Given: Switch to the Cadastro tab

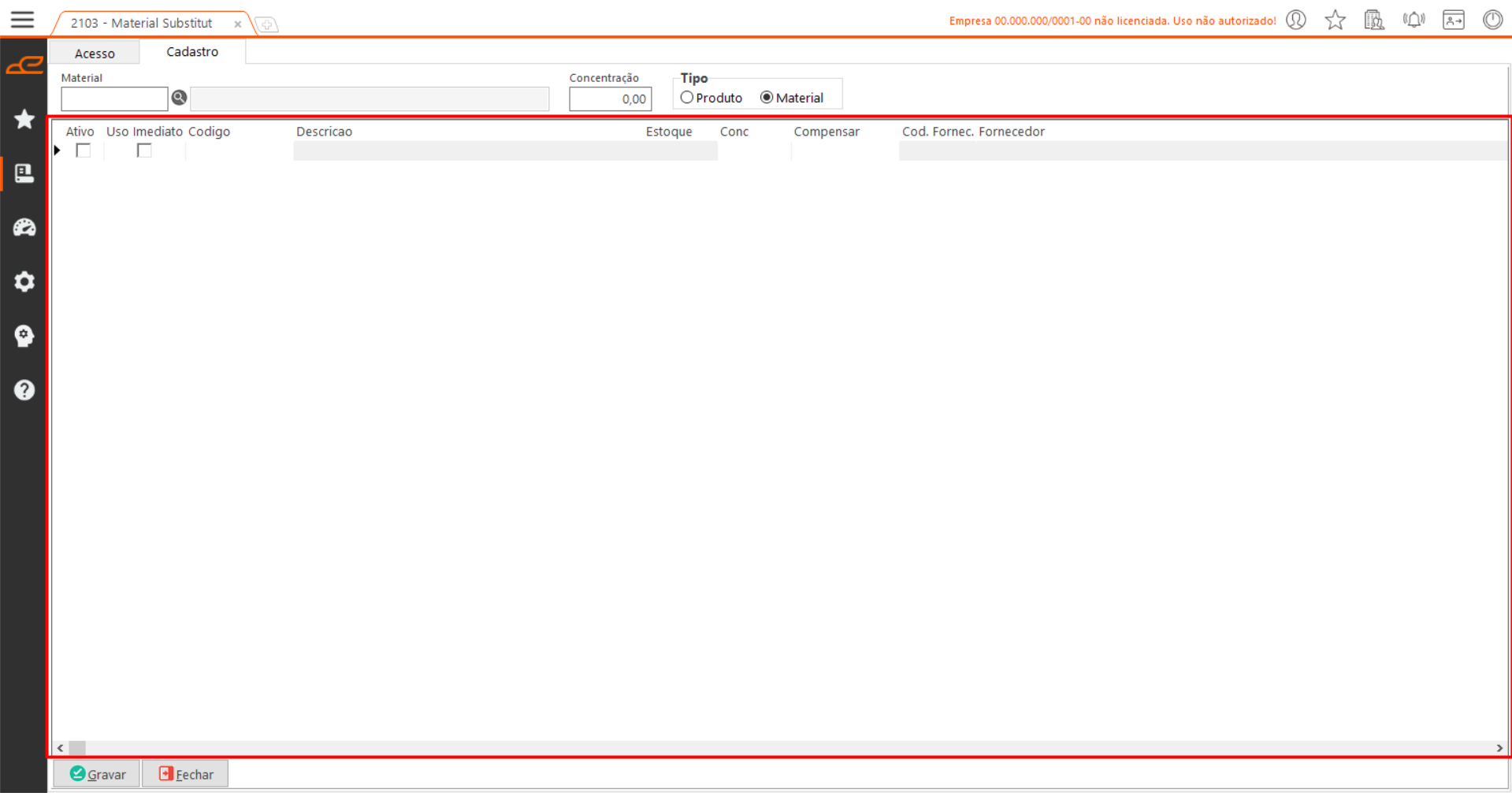Looking at the screenshot, I should click(x=192, y=52).
